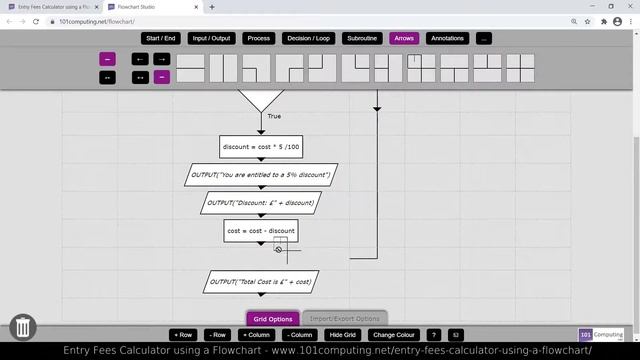Bookmark this page with the star
This screenshot has height=360, width=640.
(587, 22)
